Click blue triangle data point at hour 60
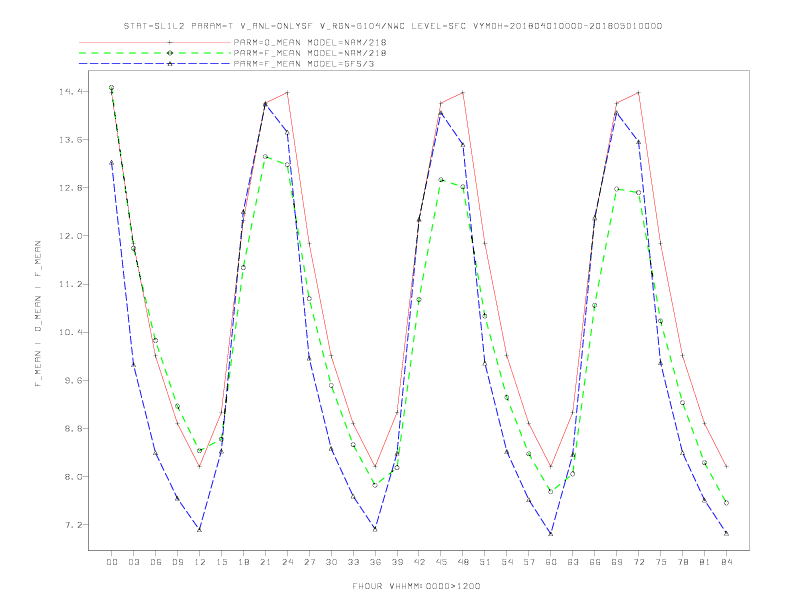 tap(551, 534)
